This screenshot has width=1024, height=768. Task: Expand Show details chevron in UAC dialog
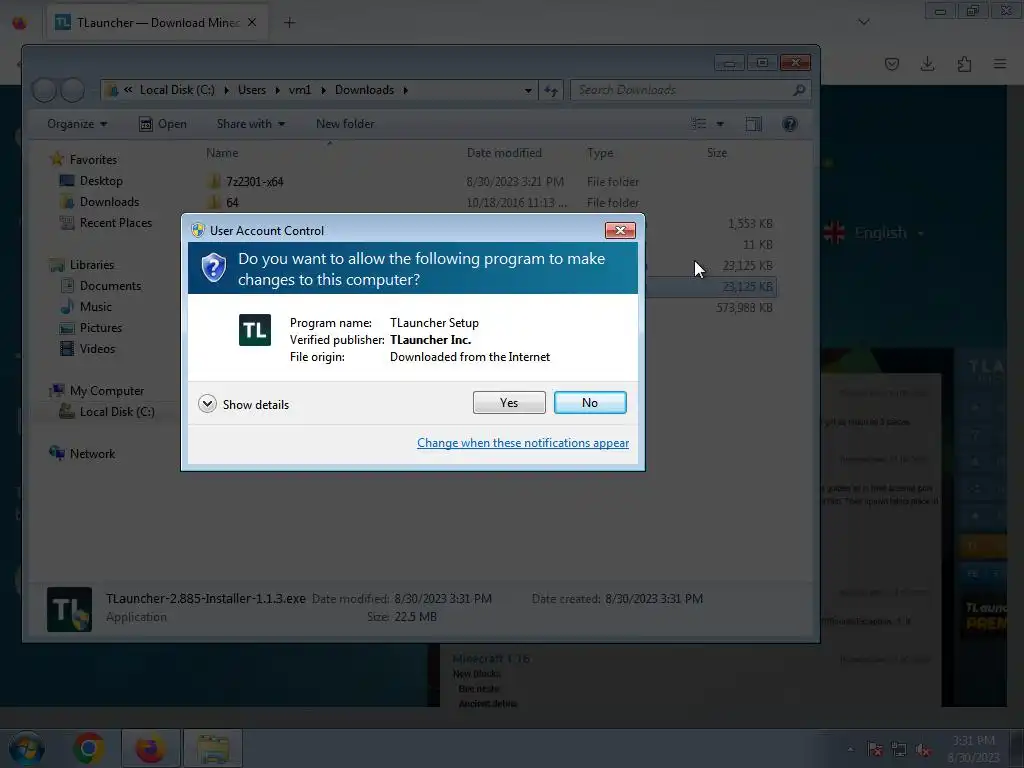point(207,404)
